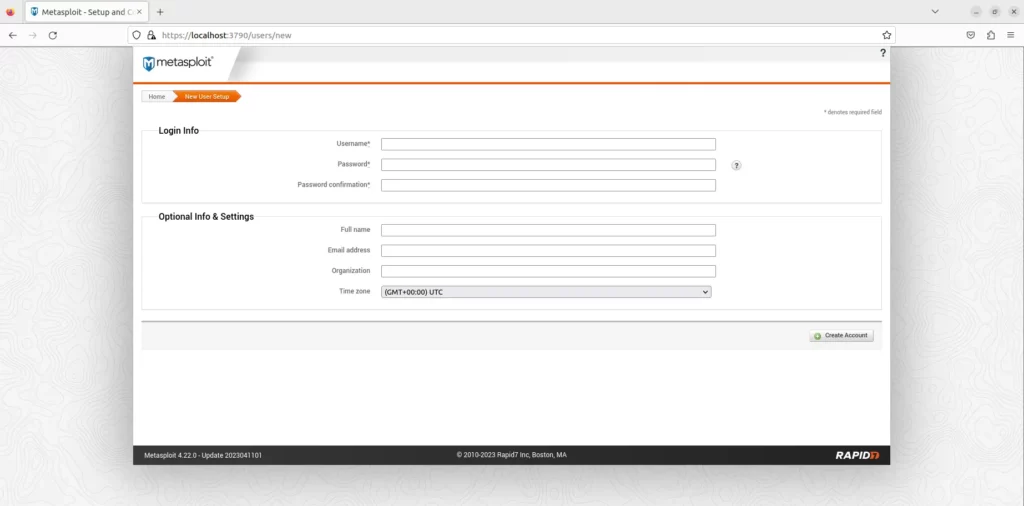The height and width of the screenshot is (506, 1024).
Task: Open the help question mark in header
Action: (883, 53)
